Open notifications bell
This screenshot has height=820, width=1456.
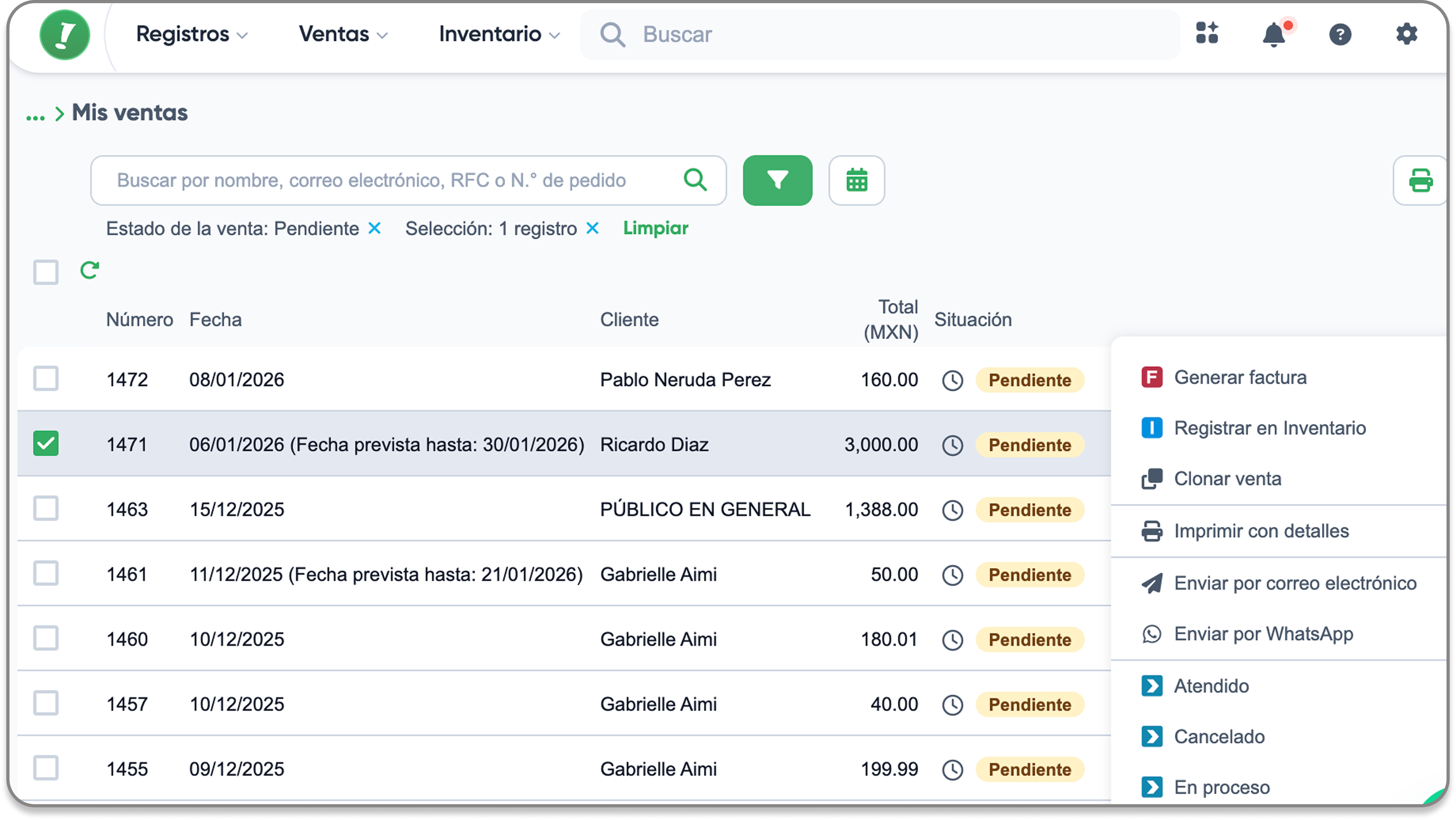pyautogui.click(x=1274, y=34)
